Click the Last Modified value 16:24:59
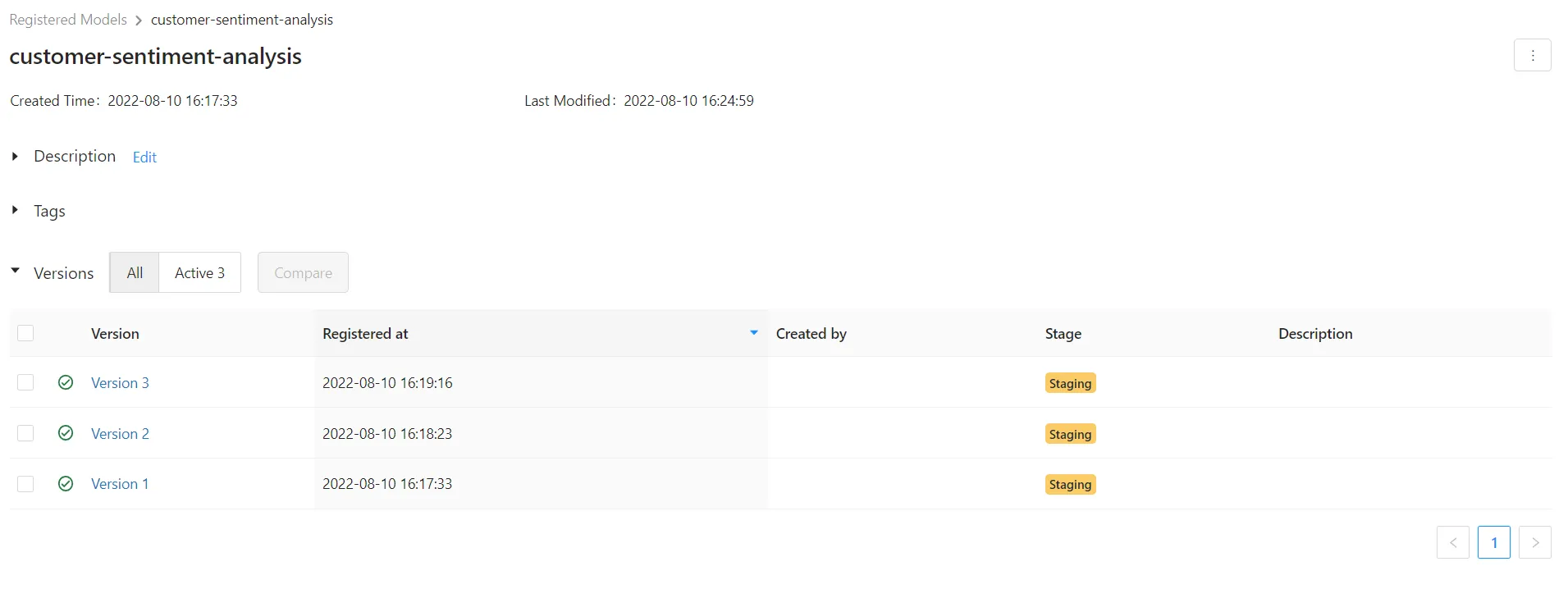Screen dimensions: 1568x589 688,101
